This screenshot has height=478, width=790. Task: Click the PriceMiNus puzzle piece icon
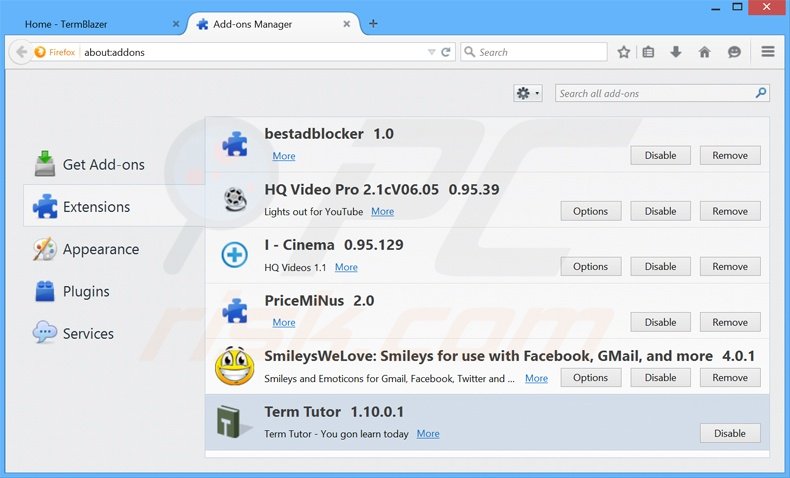pyautogui.click(x=235, y=310)
